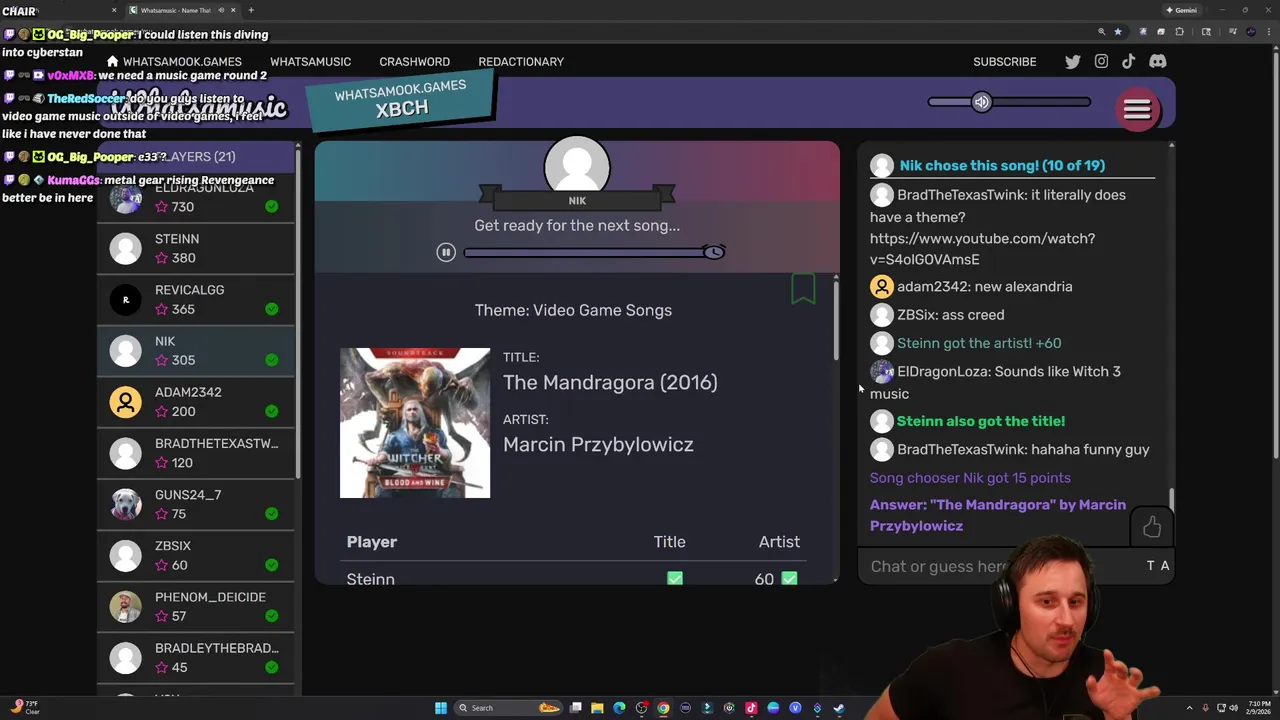Click Chrome icon in taskbar
The height and width of the screenshot is (720, 1280).
point(663,708)
